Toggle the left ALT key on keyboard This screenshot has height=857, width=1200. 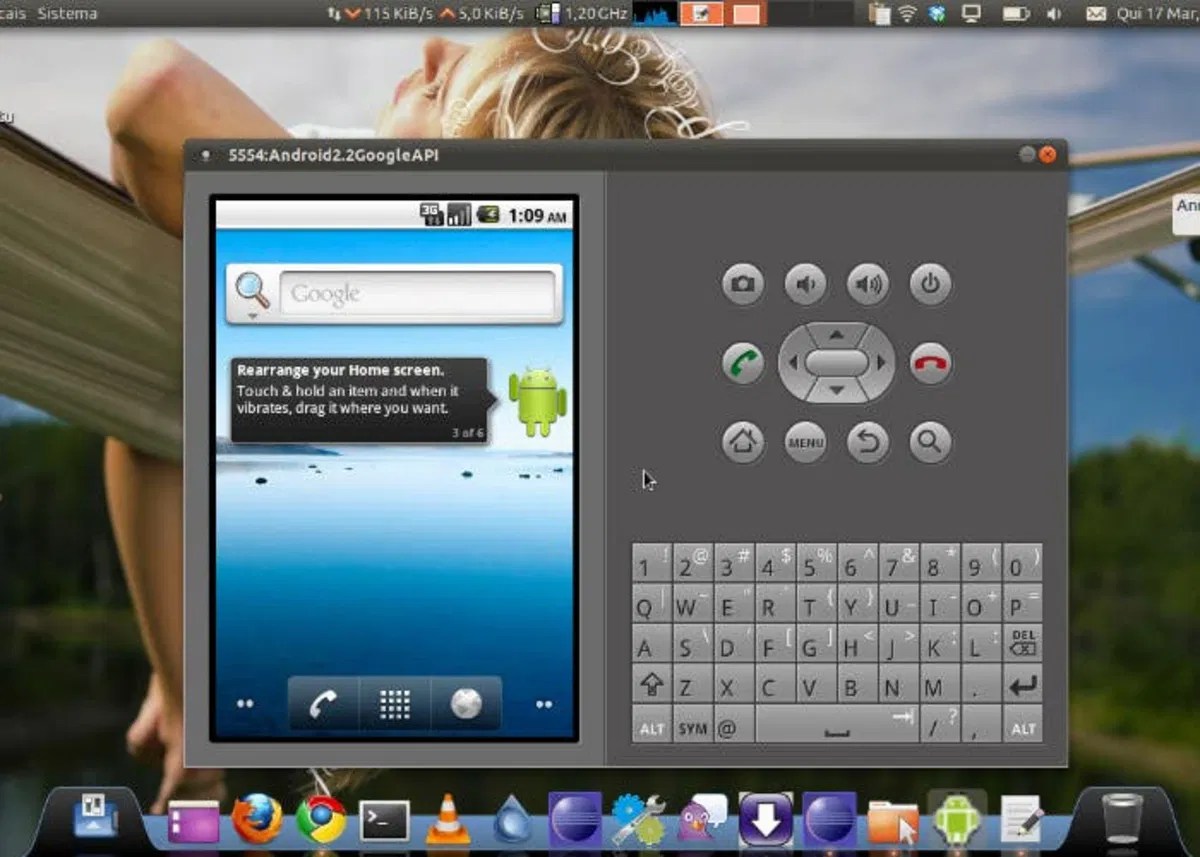coord(651,725)
